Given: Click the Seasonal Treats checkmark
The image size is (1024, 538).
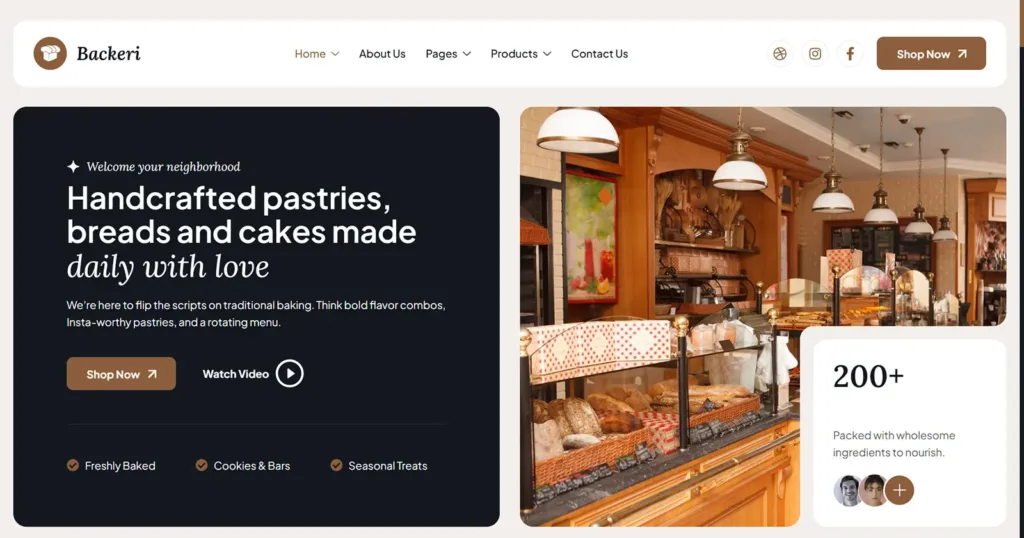Looking at the screenshot, I should [336, 465].
